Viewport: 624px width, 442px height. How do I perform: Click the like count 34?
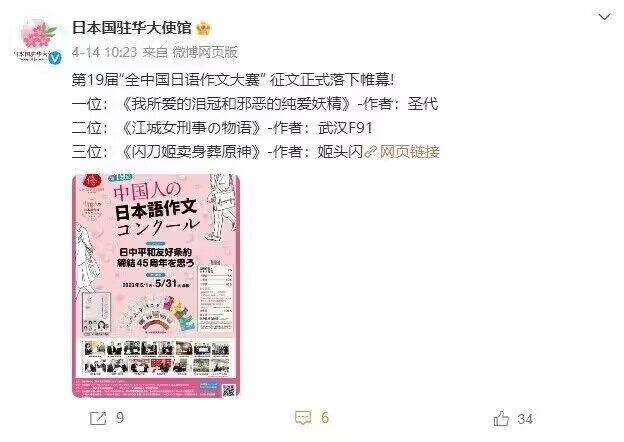coord(525,419)
